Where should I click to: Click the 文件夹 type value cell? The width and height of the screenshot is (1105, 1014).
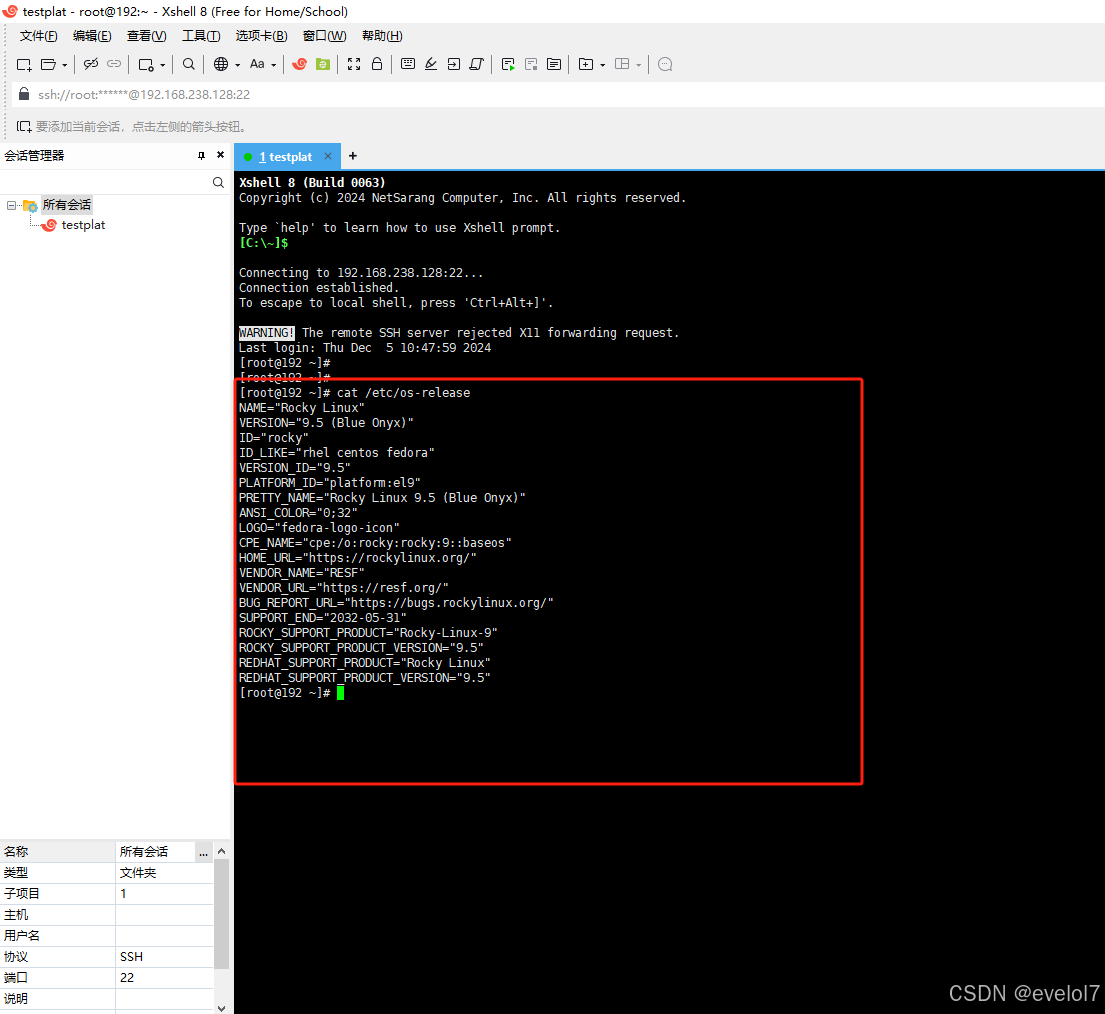click(164, 872)
